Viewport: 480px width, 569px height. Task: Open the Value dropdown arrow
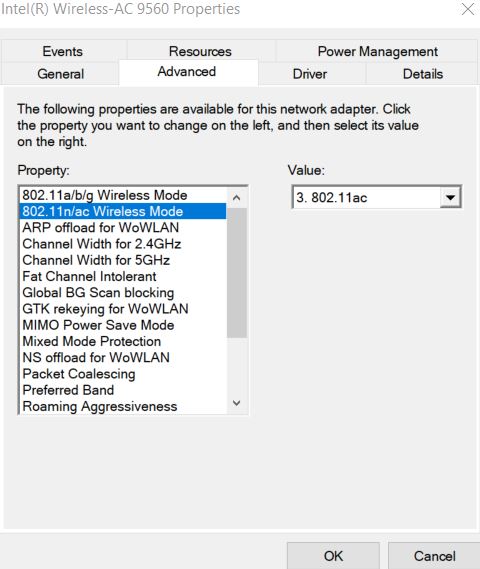450,197
